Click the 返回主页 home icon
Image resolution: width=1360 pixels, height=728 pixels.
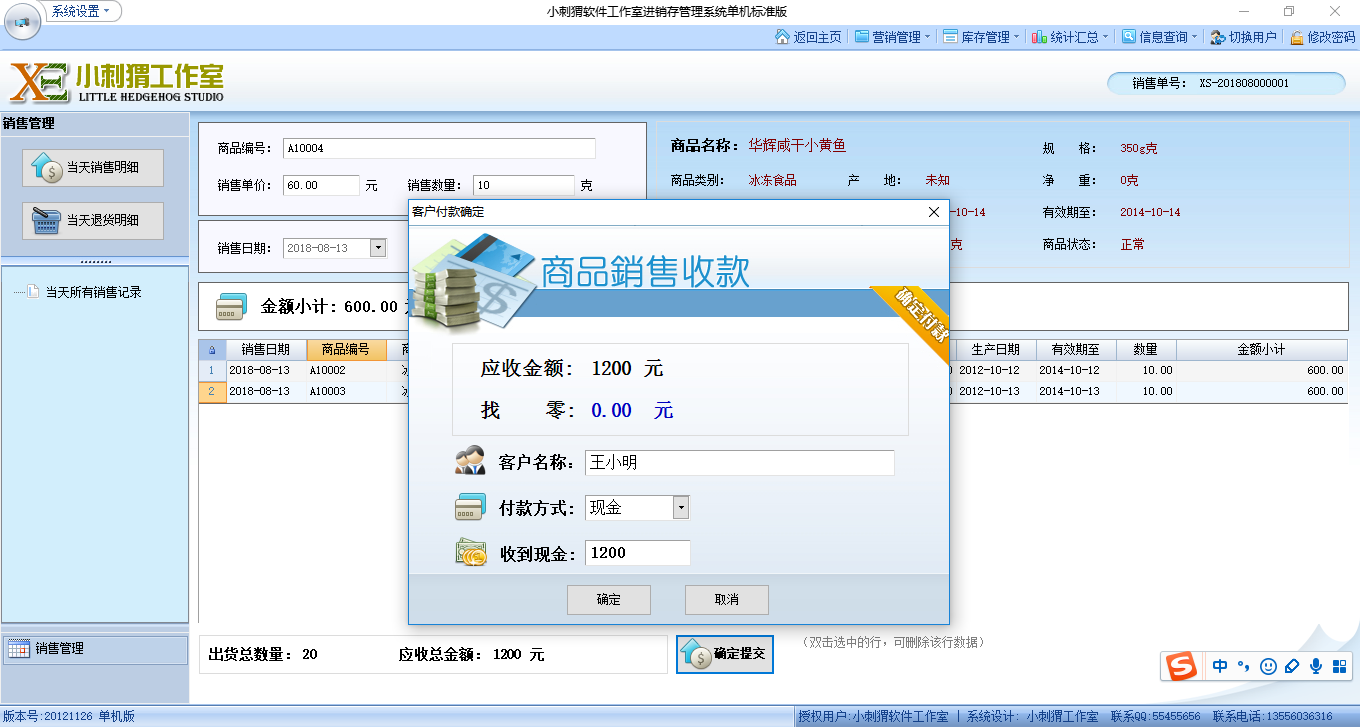click(x=782, y=37)
